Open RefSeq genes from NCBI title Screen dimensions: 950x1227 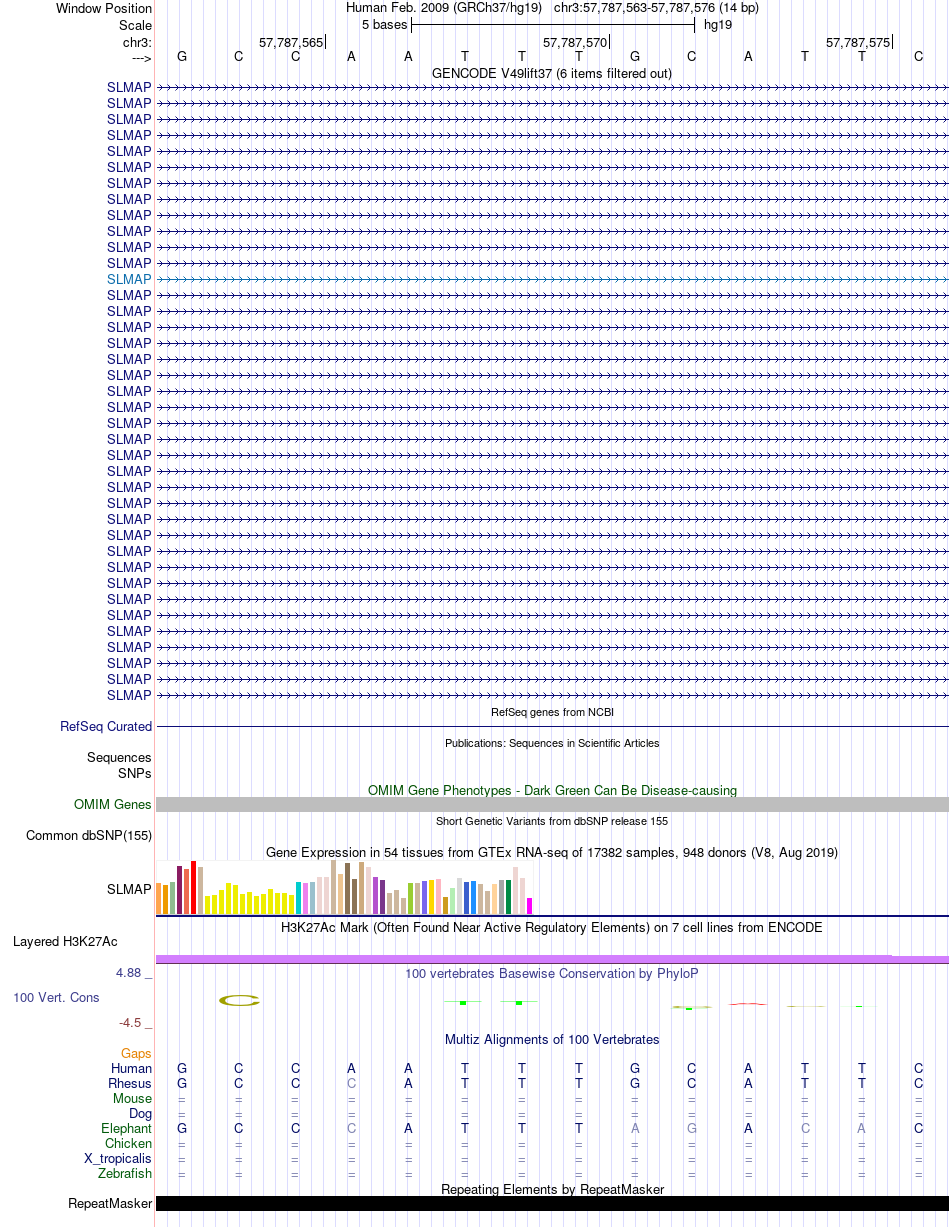[x=552, y=712]
